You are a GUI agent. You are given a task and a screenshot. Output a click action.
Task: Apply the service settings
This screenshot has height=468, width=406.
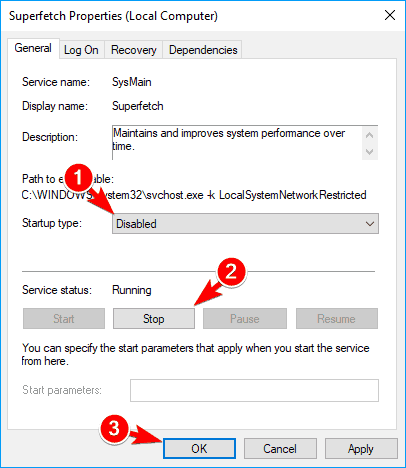(361, 449)
